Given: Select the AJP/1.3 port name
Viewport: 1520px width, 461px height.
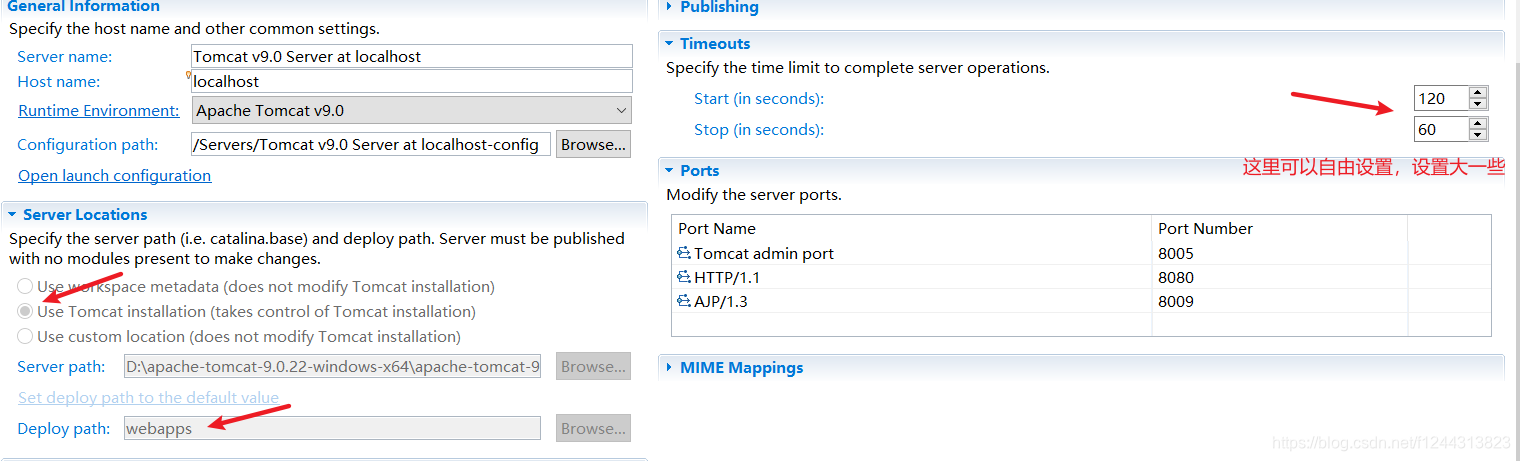Looking at the screenshot, I should pyautogui.click(x=721, y=301).
